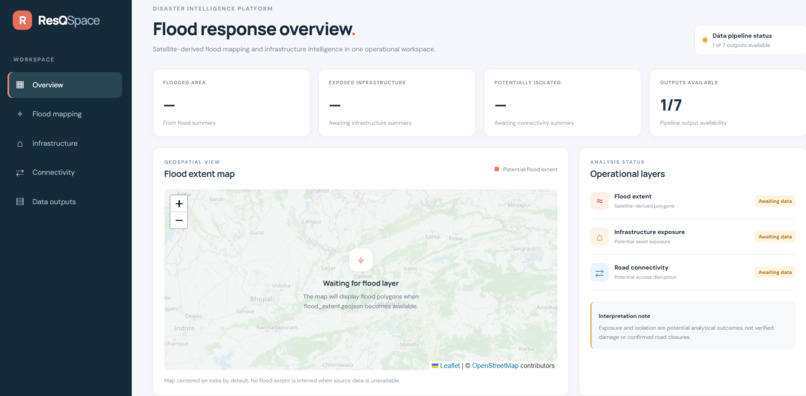Click the Operational layers heading
Image resolution: width=806 pixels, height=396 pixels.
pyautogui.click(x=627, y=174)
